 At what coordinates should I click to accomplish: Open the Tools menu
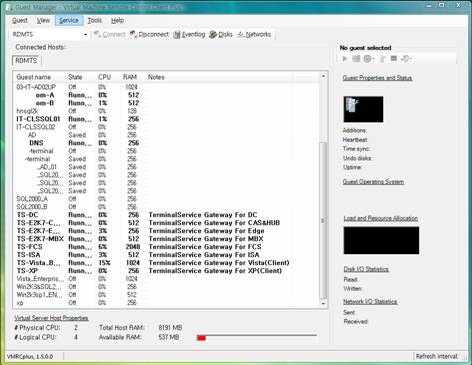pos(94,20)
